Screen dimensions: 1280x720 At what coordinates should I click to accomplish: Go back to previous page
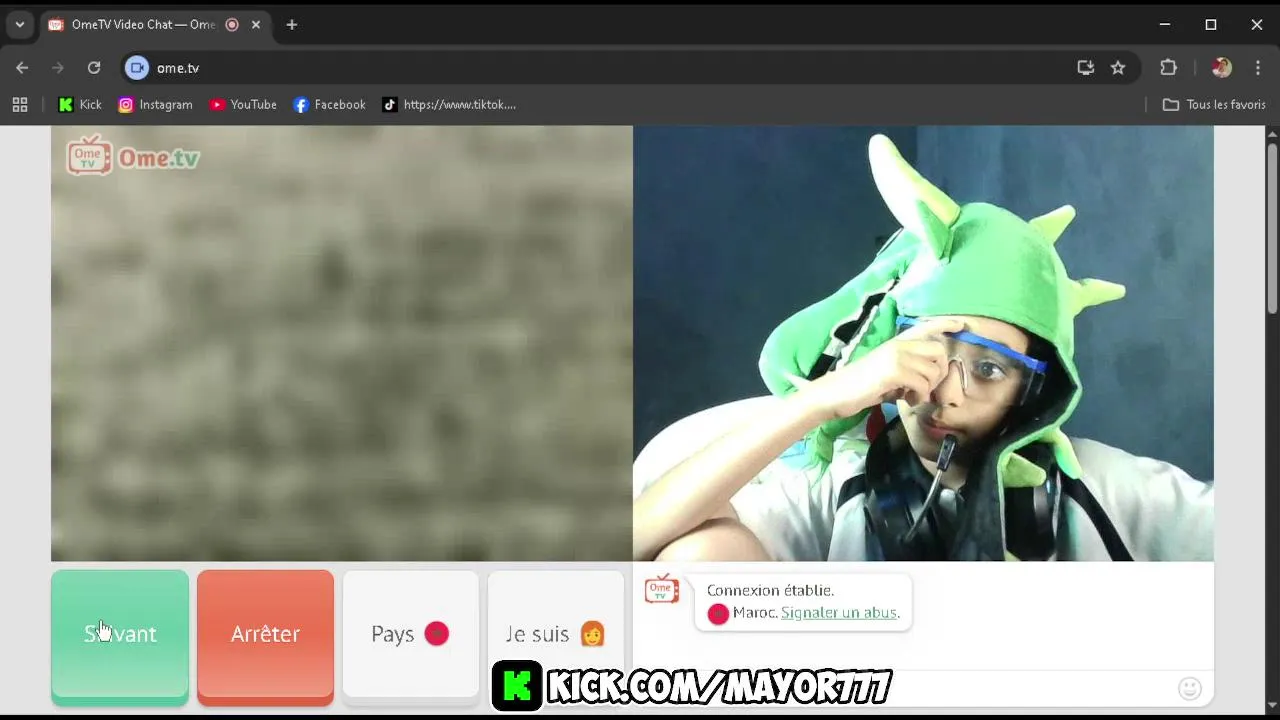click(22, 68)
